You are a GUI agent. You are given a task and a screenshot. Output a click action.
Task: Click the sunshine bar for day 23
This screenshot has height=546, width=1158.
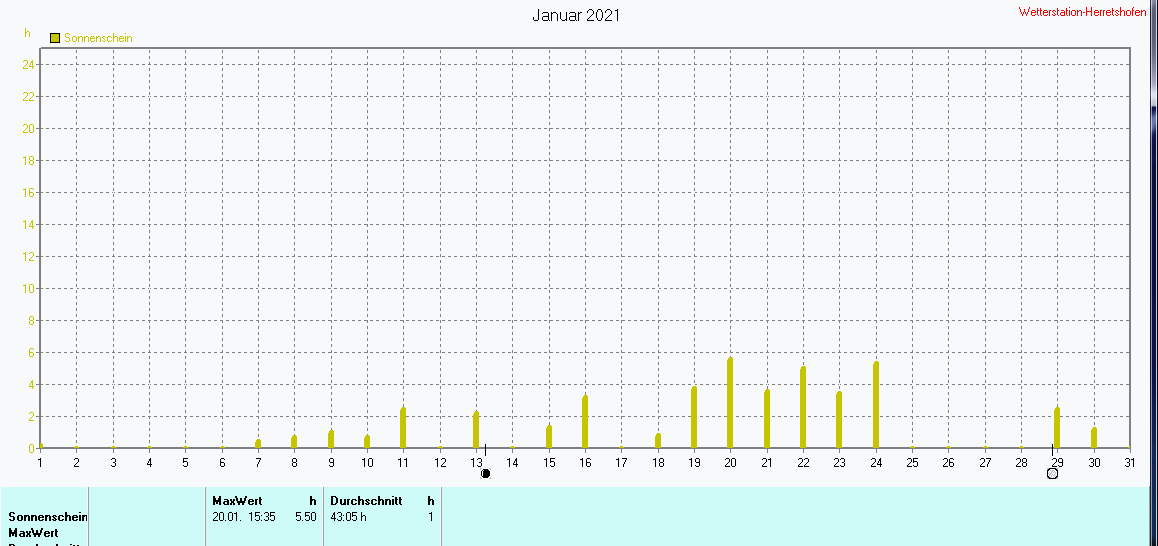(839, 420)
